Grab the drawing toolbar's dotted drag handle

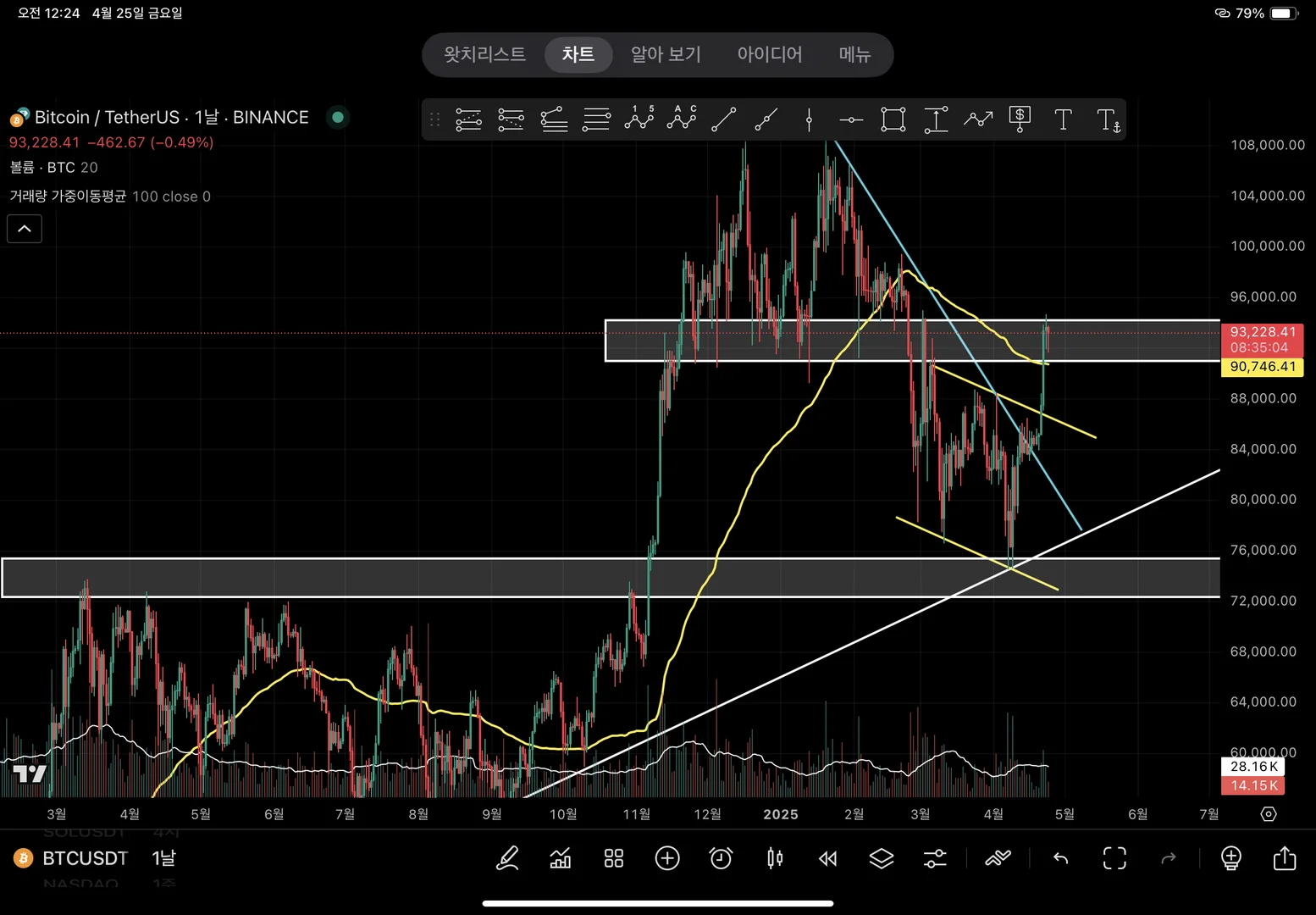[x=434, y=119]
